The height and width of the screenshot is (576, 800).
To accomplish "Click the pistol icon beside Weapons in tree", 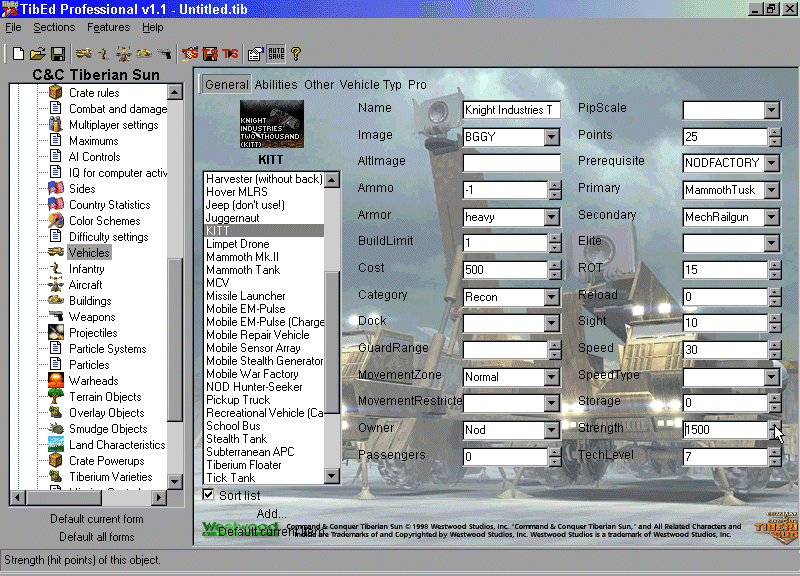I will [x=56, y=316].
